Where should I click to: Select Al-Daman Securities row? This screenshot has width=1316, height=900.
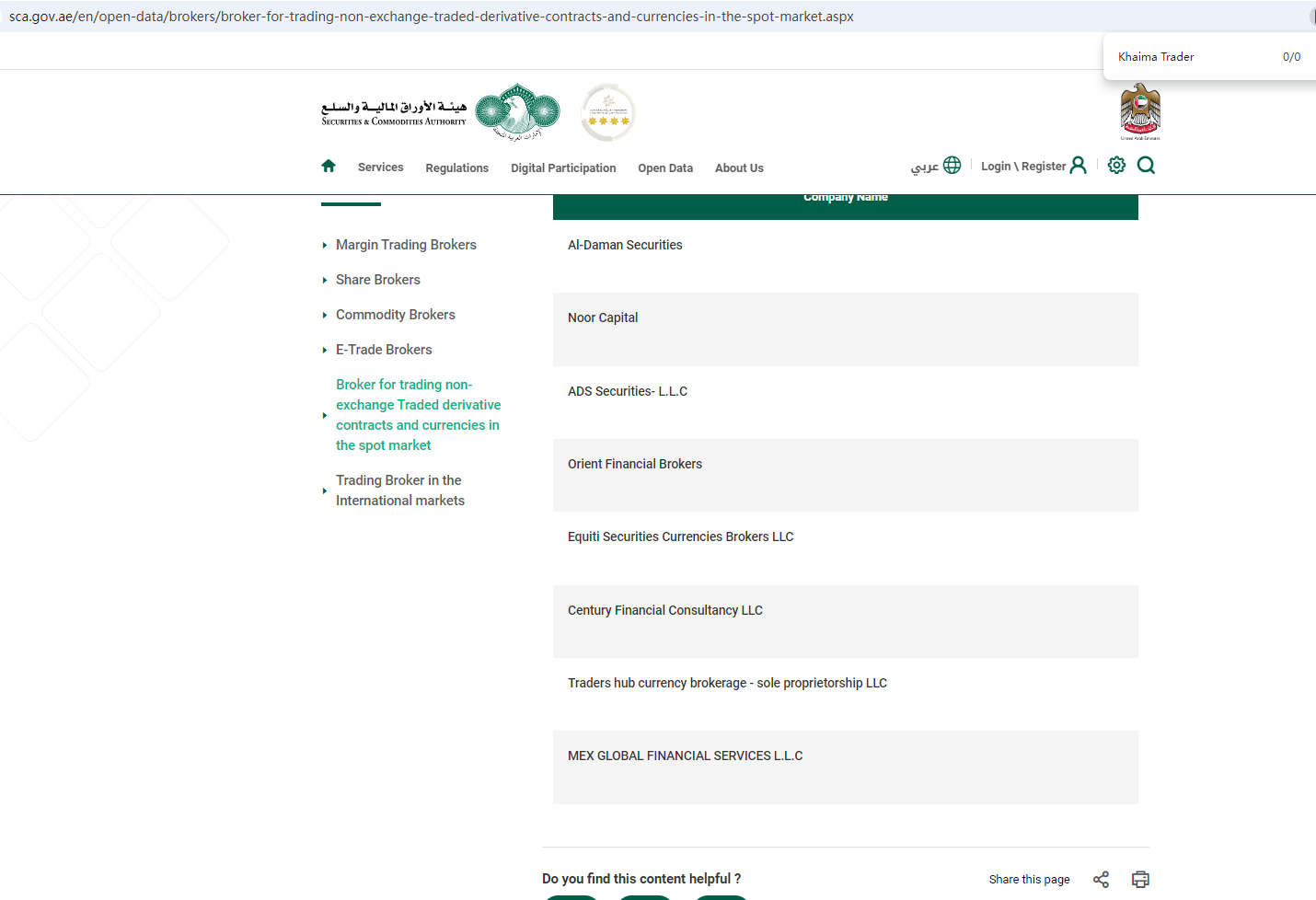846,257
